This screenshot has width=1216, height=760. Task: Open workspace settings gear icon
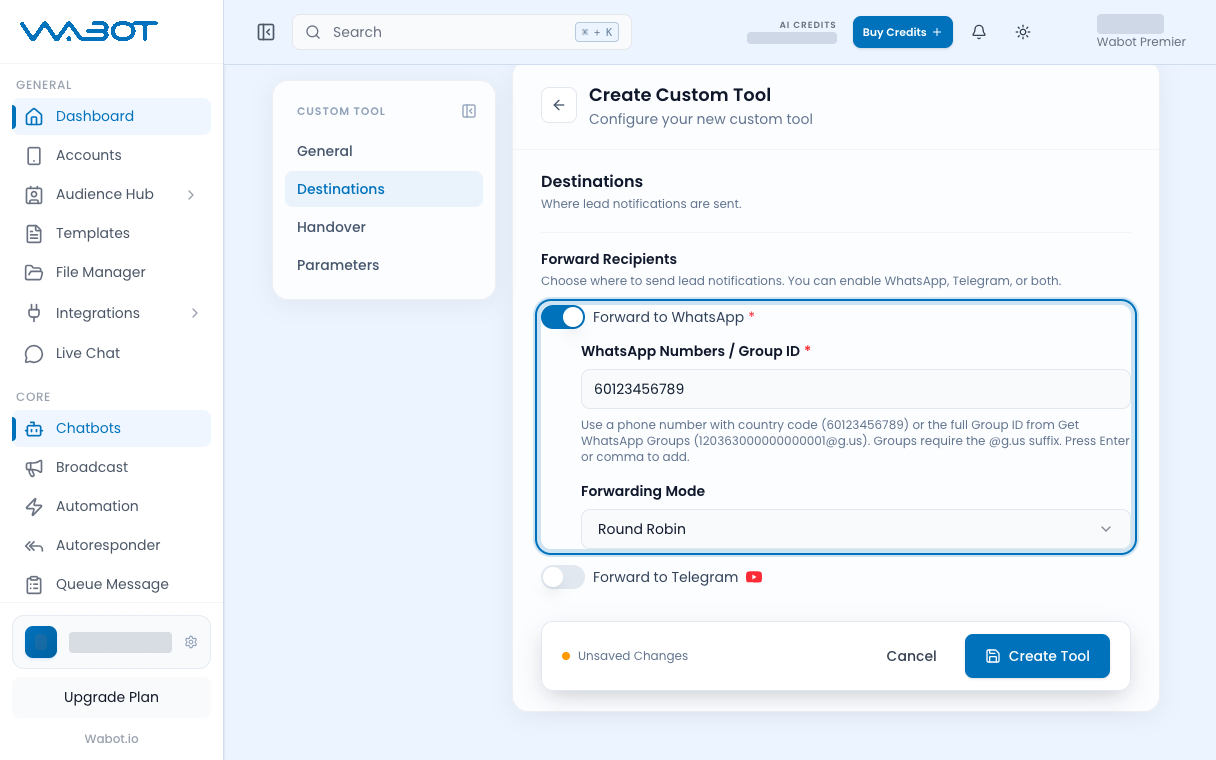tap(191, 642)
